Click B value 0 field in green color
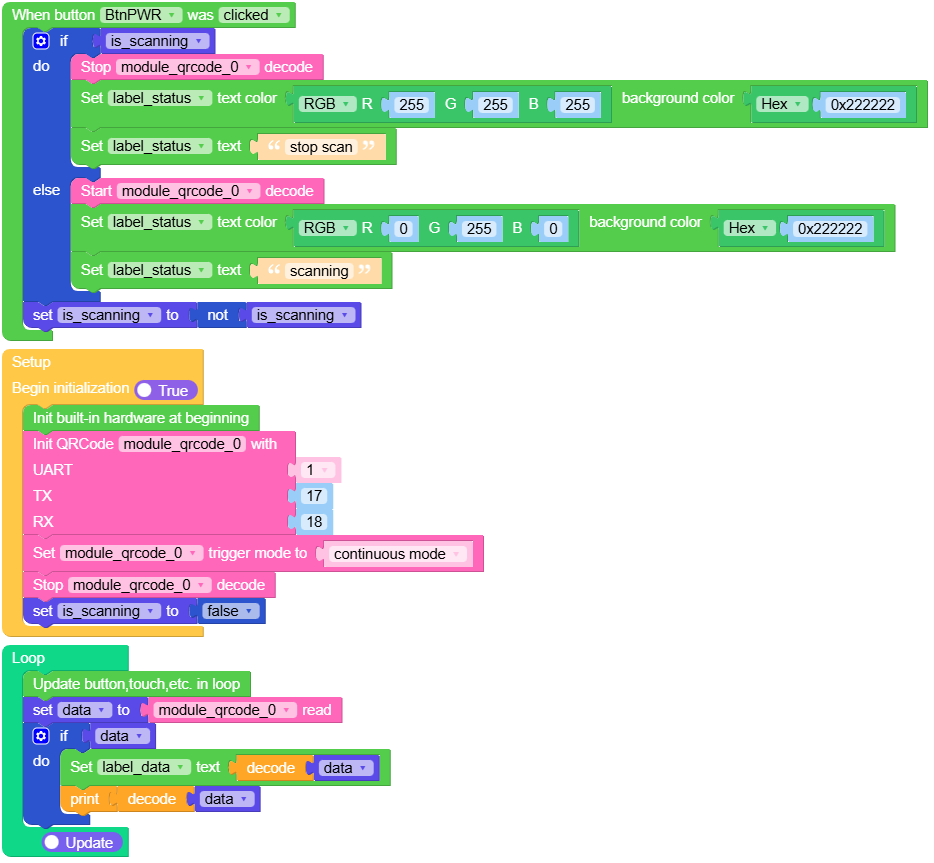The width and height of the screenshot is (934, 863). 553,229
